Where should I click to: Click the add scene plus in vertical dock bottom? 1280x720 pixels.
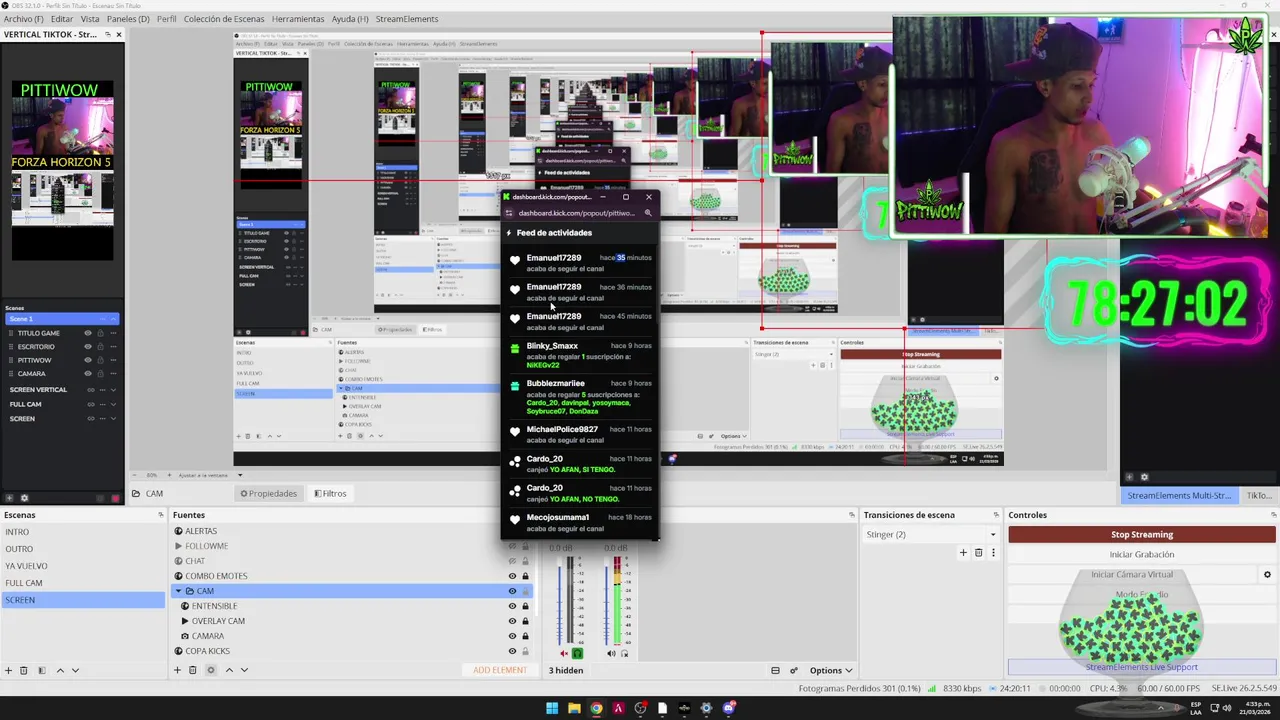tap(9, 498)
